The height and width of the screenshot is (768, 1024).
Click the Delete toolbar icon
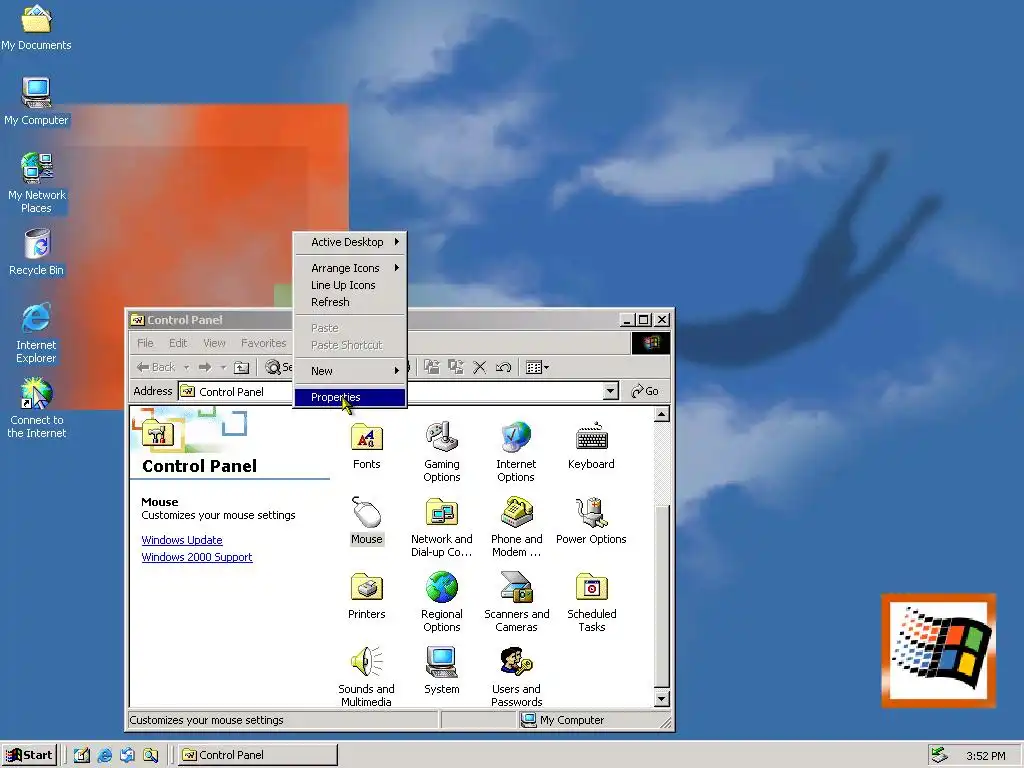[479, 367]
